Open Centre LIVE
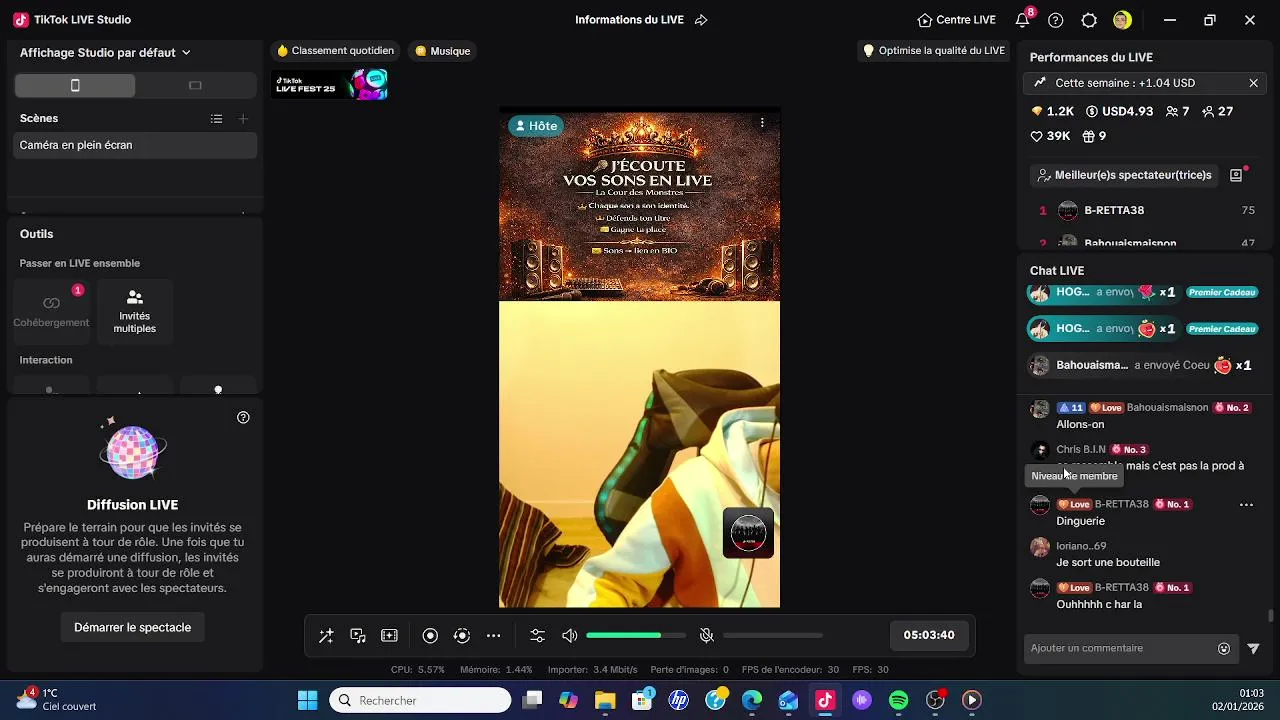This screenshot has width=1280, height=720. 956,20
